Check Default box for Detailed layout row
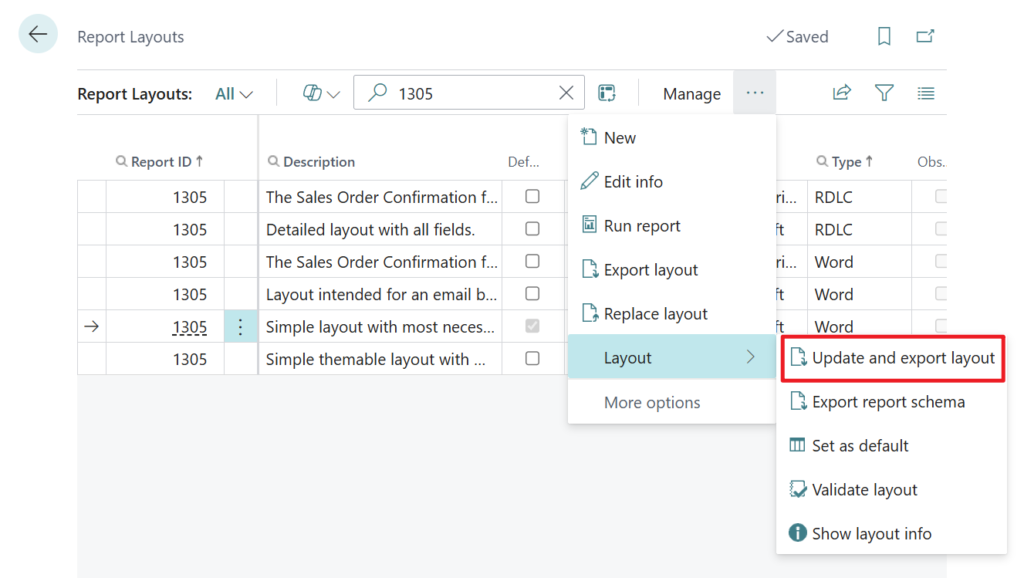This screenshot has height=578, width=1024. 532,229
